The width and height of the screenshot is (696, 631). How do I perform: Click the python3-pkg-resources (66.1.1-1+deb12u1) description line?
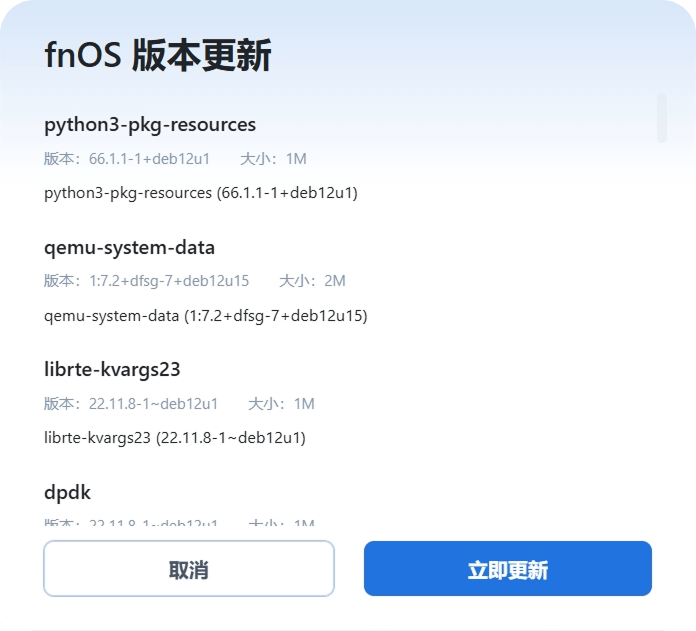pyautogui.click(x=201, y=192)
